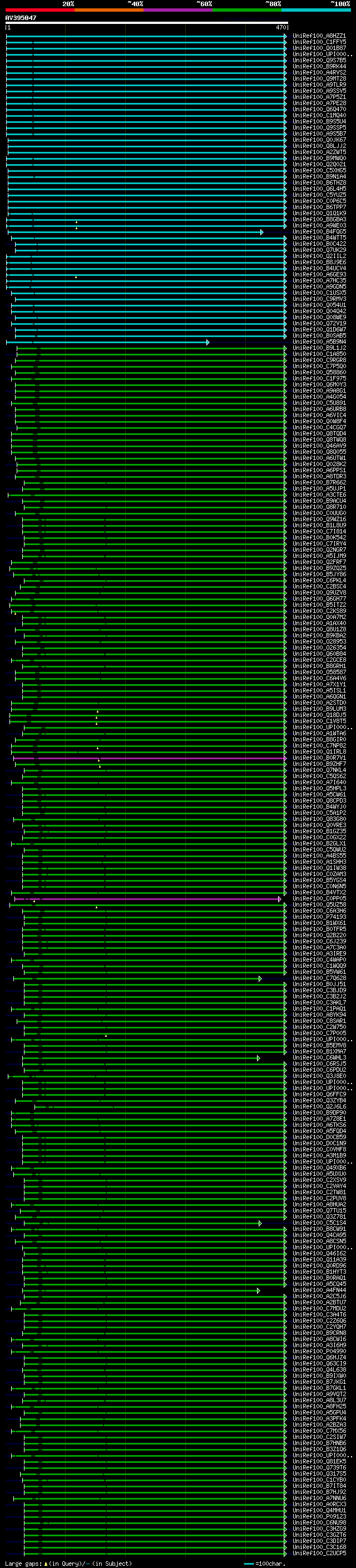The width and height of the screenshot is (356, 1568).
Task: Select the UniRef100_Q49XB6 label
Action: pyautogui.click(x=319, y=1169)
